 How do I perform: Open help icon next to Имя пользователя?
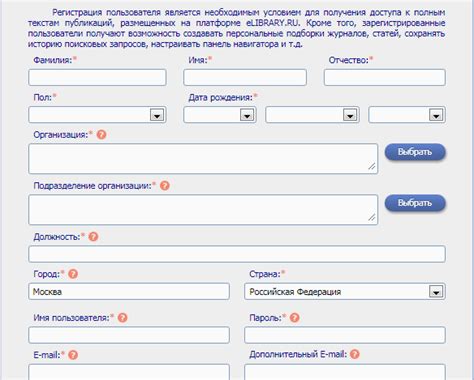point(123,318)
